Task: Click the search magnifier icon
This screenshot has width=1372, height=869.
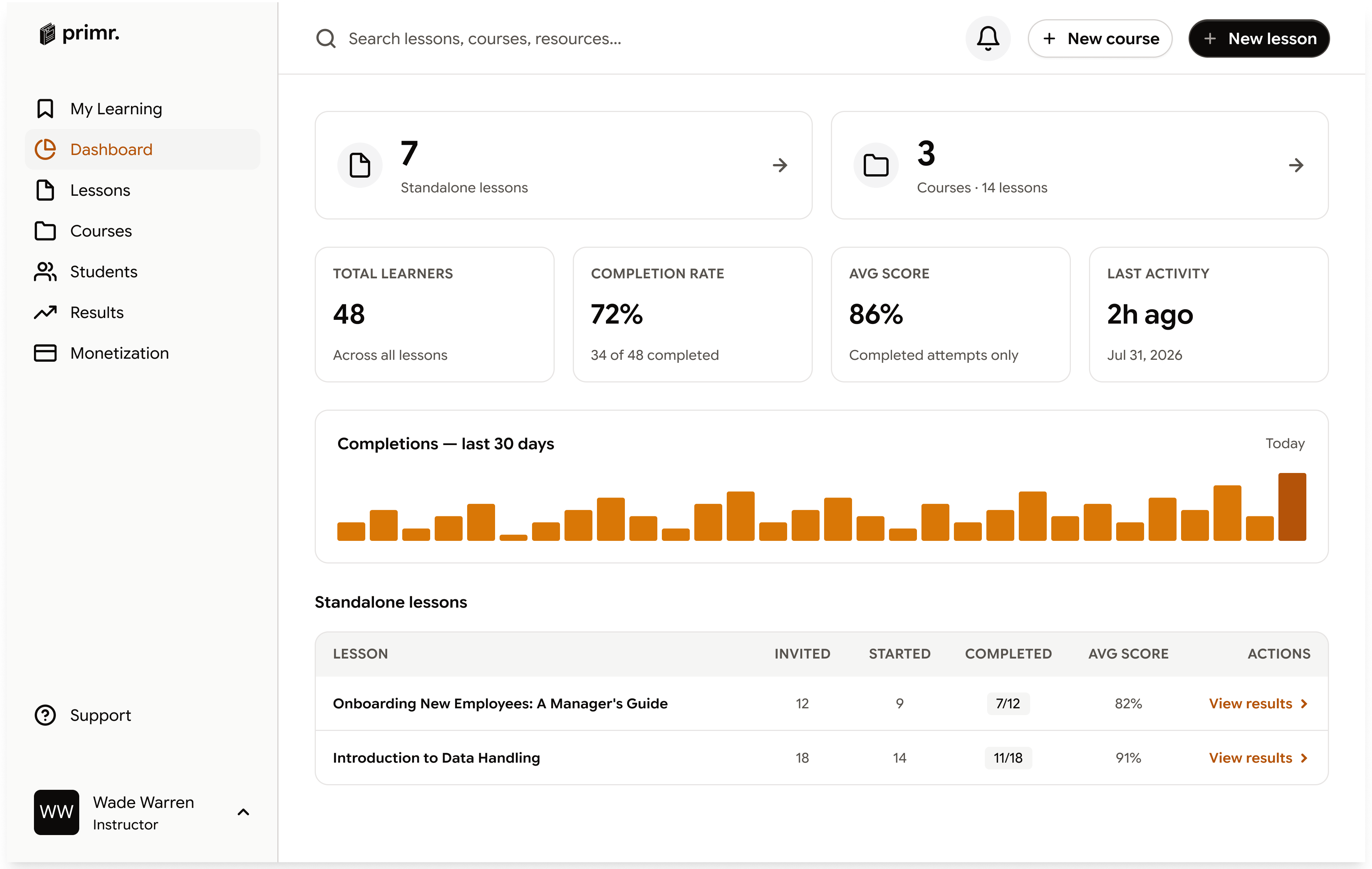Action: [326, 39]
